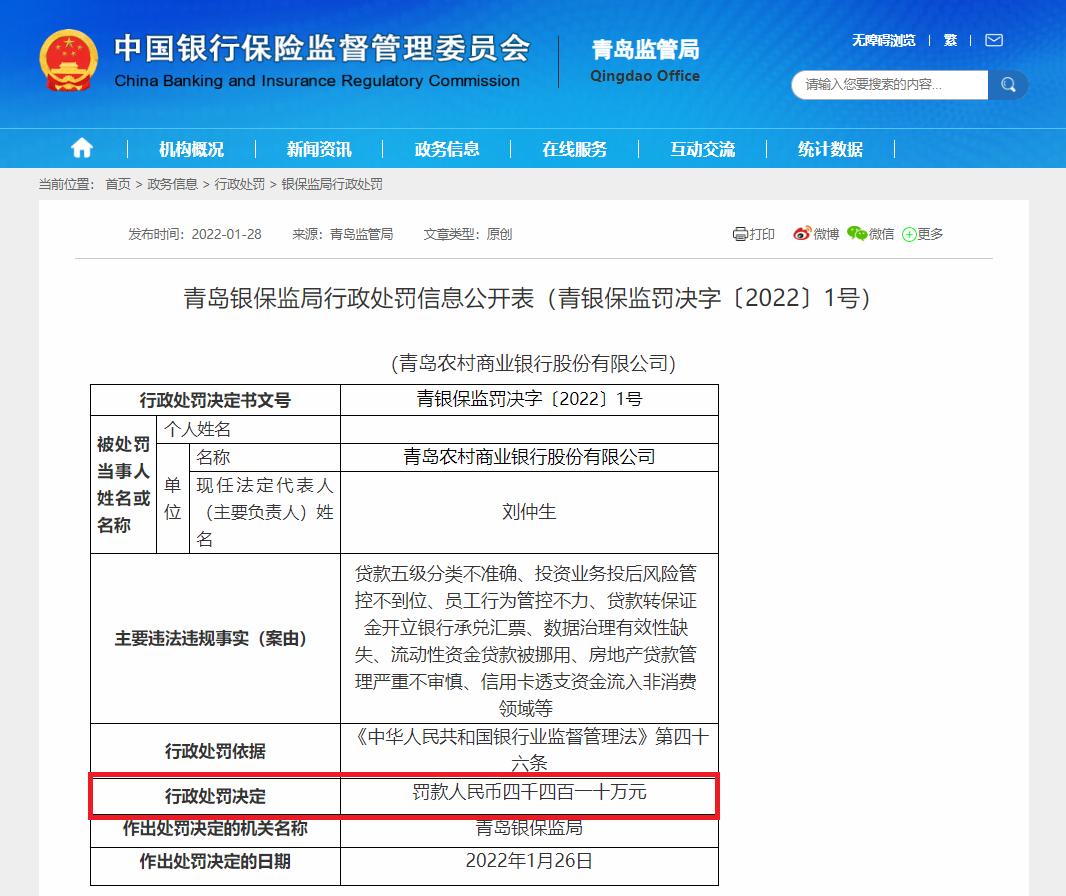Screen dimensions: 1066x896
Task: Click the 个人姓名 cell
Action: pyautogui.click(x=248, y=429)
